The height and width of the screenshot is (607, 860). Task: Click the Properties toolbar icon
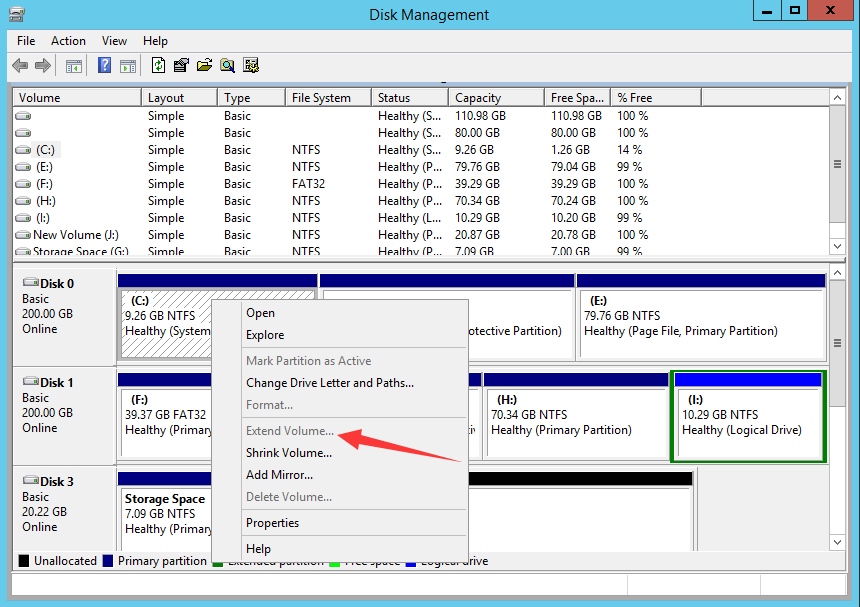coord(181,66)
